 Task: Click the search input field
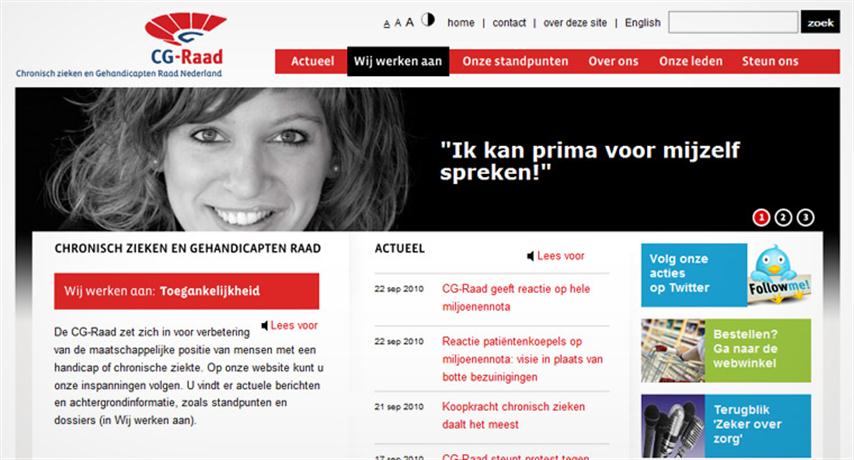coord(733,22)
